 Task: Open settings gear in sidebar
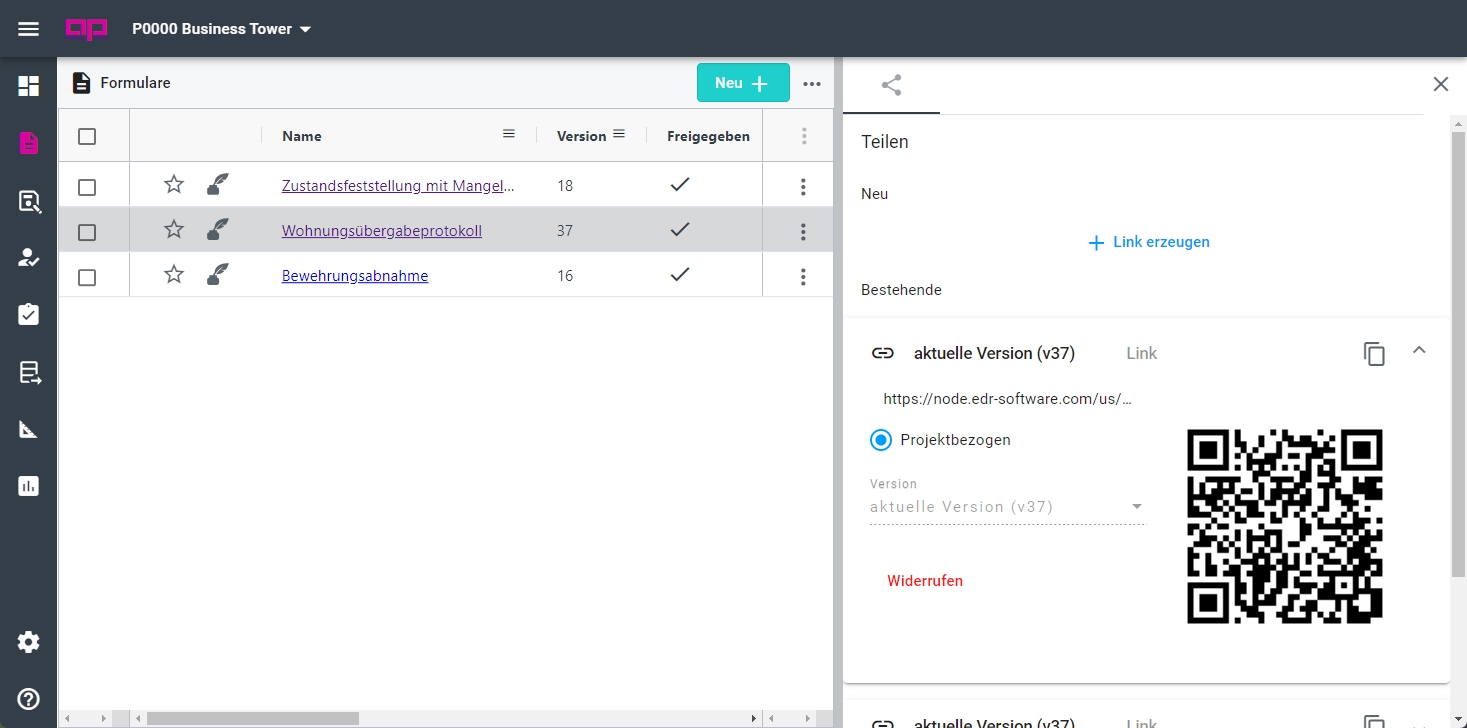click(x=28, y=642)
